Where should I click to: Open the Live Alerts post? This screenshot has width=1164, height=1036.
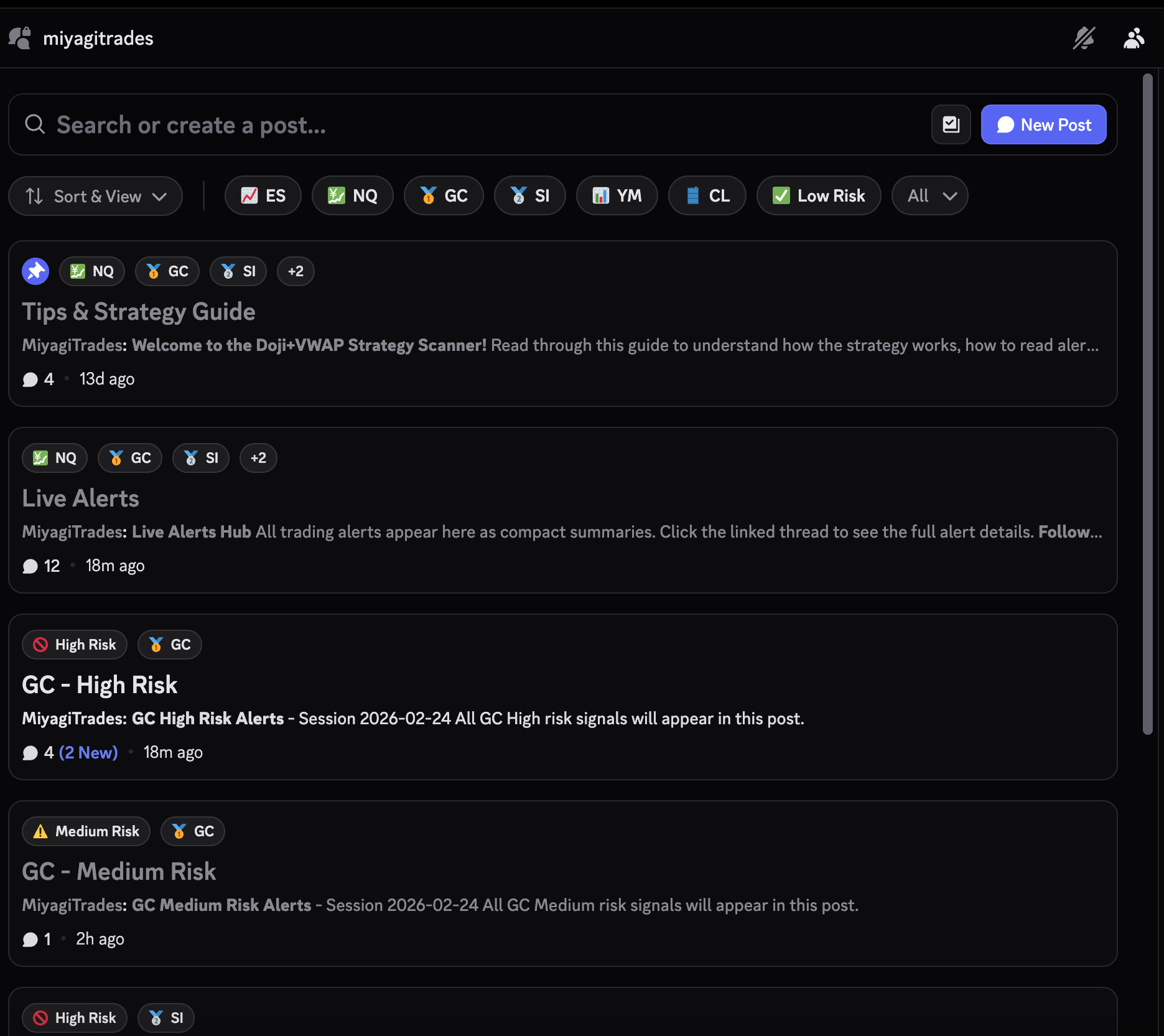[80, 498]
